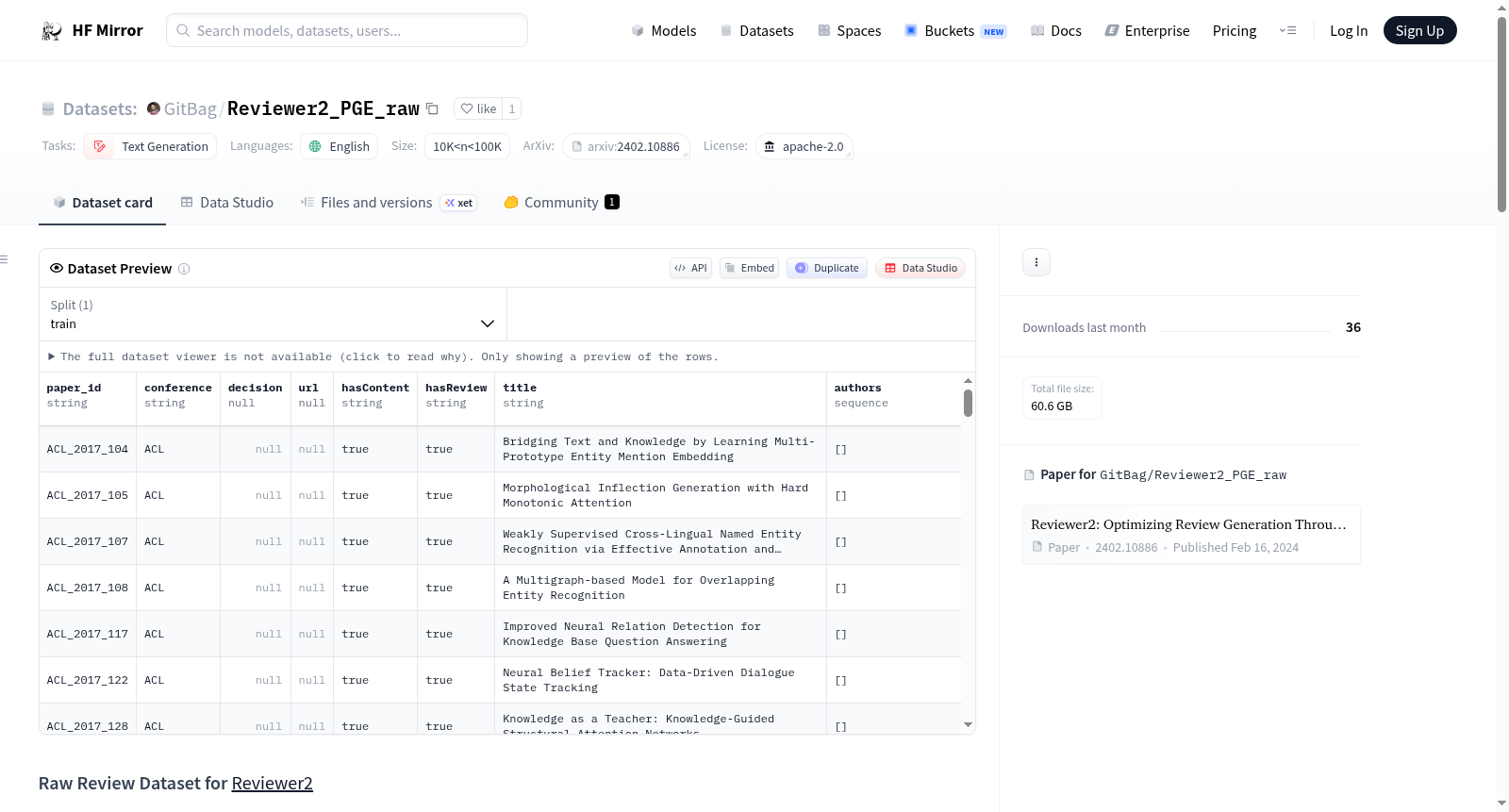The width and height of the screenshot is (1509, 812).
Task: Click the page vertical scrollbar thumb
Action: [x=1501, y=113]
